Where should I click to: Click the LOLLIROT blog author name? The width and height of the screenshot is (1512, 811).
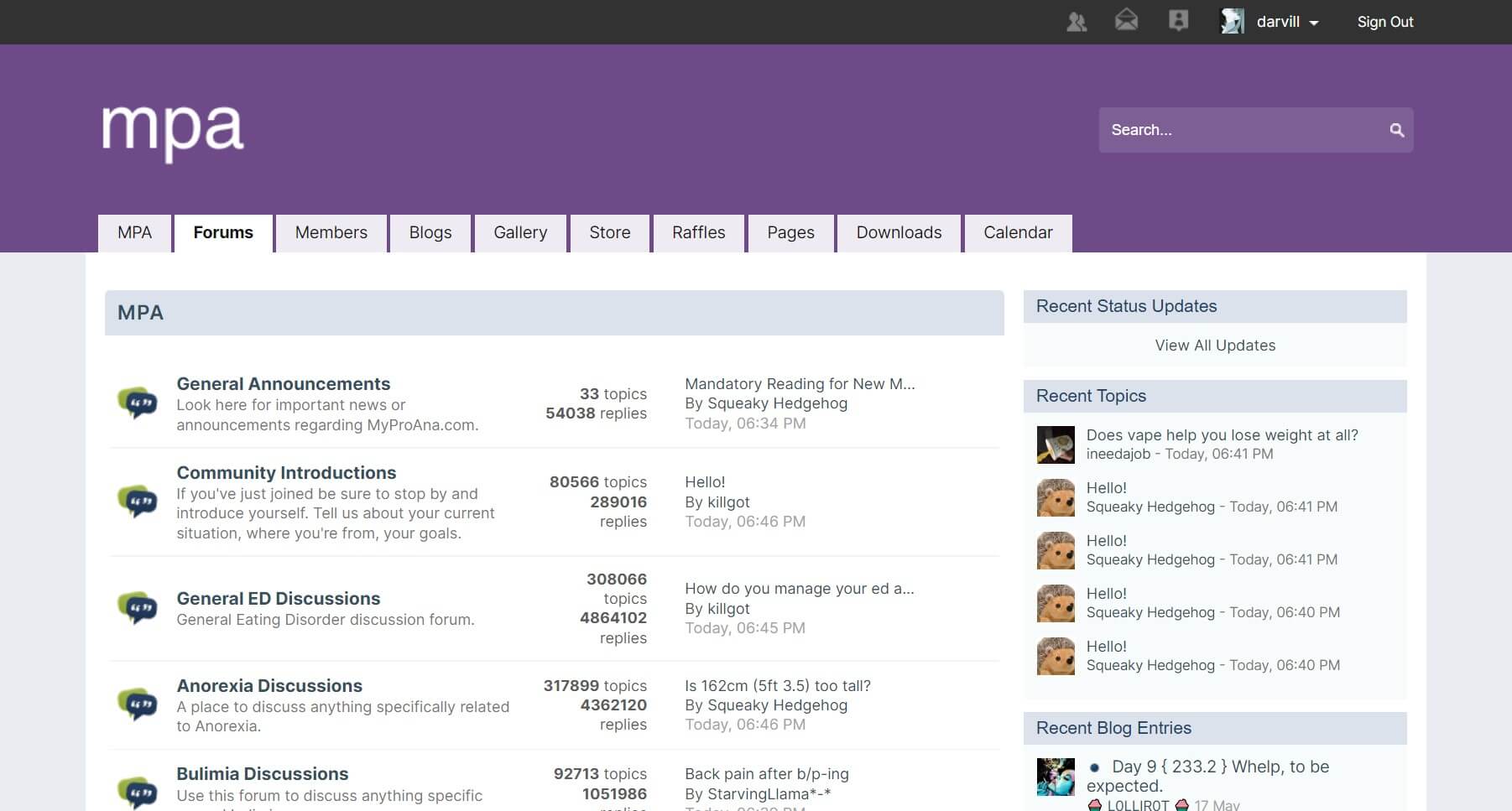point(1138,805)
